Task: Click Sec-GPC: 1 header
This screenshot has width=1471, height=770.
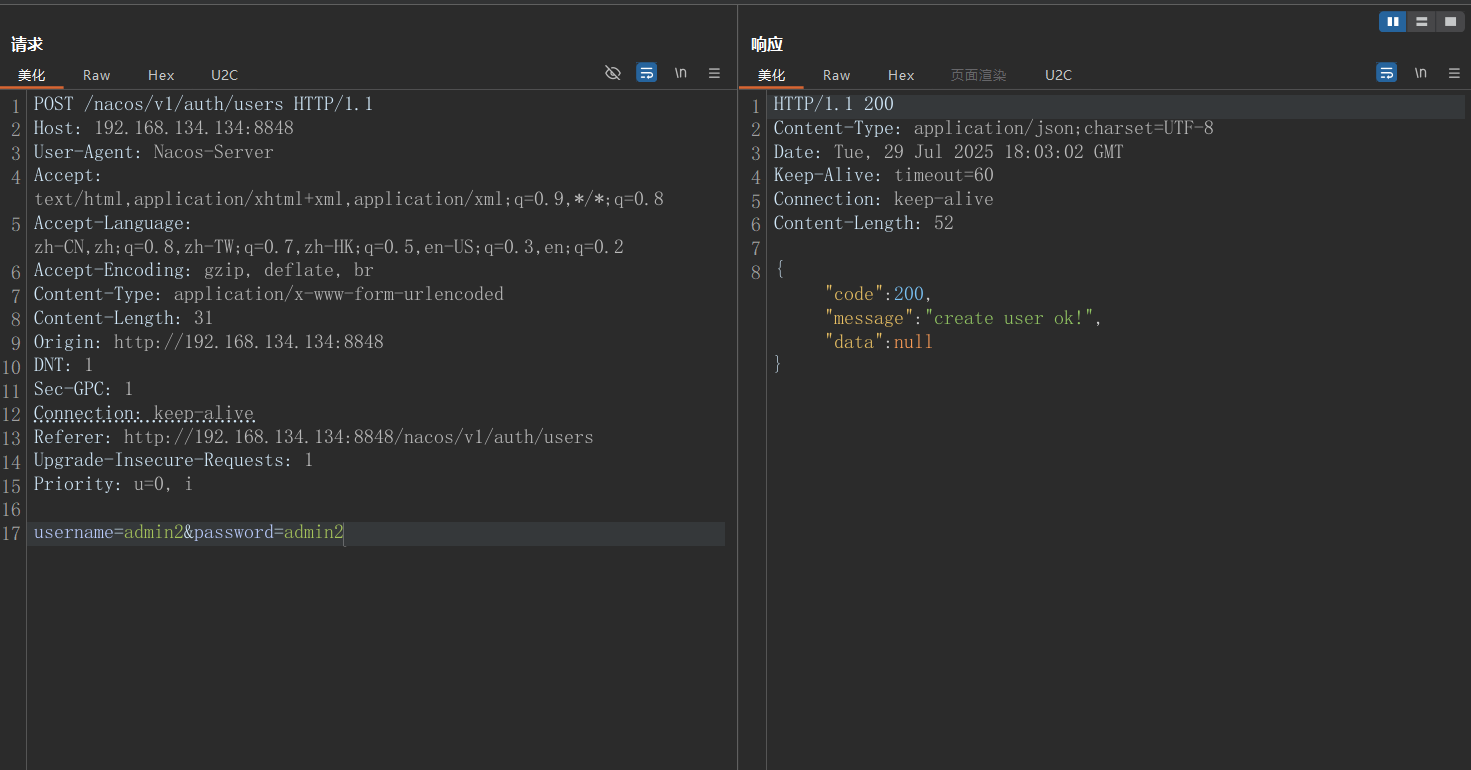Action: pyautogui.click(x=83, y=389)
